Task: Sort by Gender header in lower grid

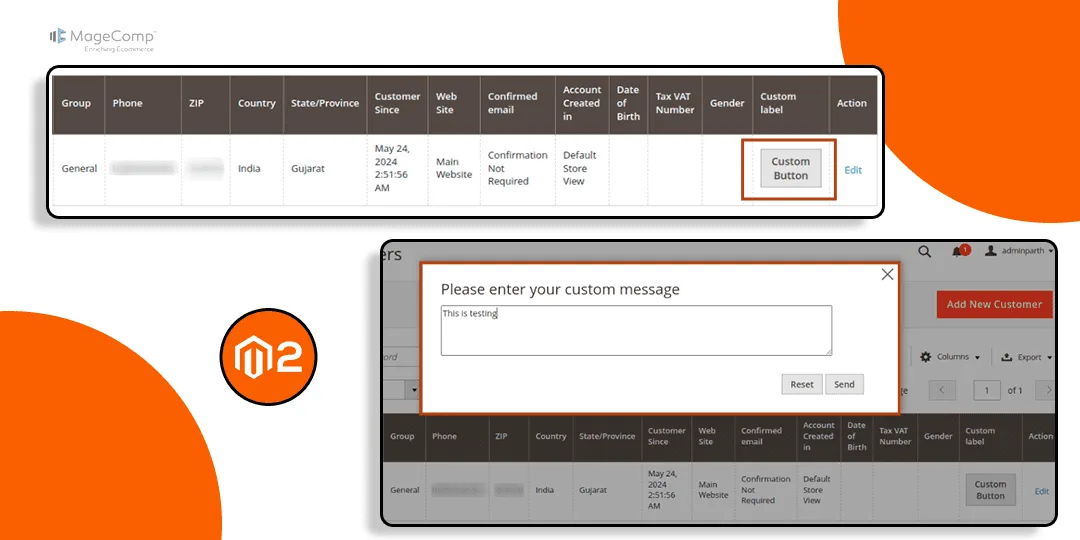Action: point(938,437)
